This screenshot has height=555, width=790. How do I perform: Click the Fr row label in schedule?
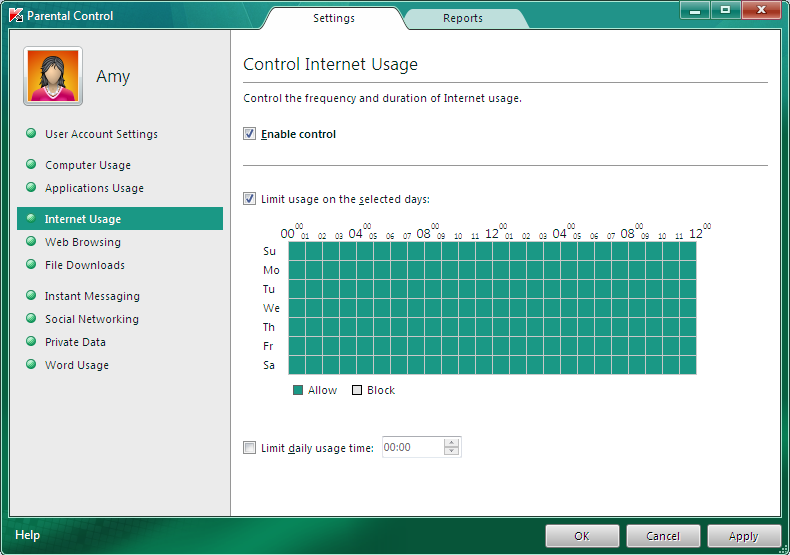[x=268, y=346]
